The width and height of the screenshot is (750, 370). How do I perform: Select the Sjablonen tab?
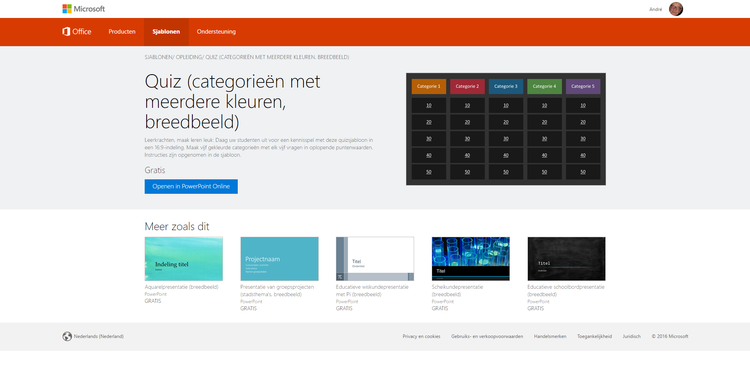[x=166, y=32]
